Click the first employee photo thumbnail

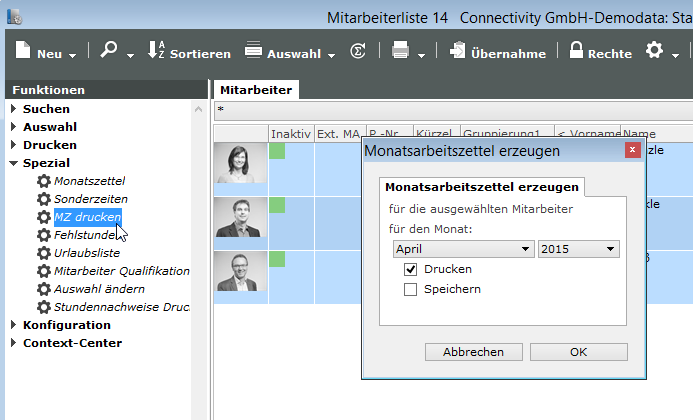click(x=241, y=163)
